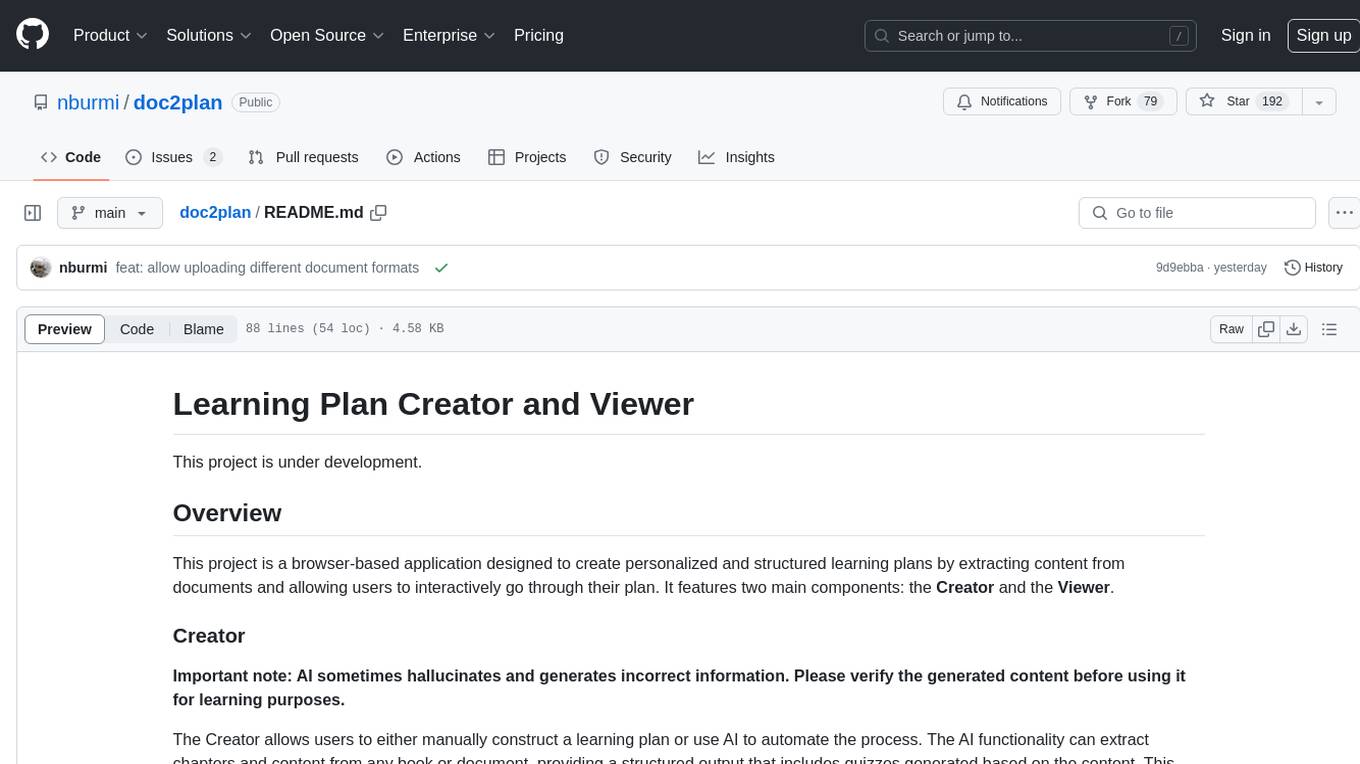Copy the README.md file path
This screenshot has width=1360, height=764.
378,213
